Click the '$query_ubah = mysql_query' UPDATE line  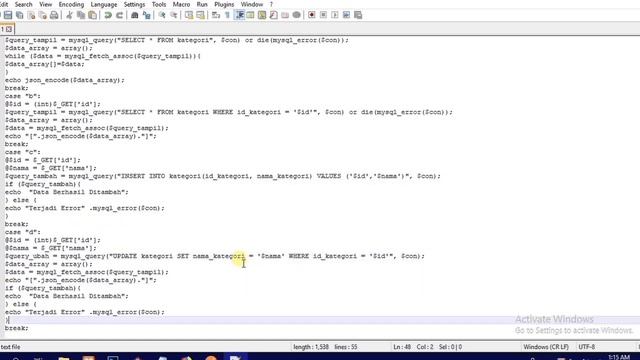coord(215,256)
